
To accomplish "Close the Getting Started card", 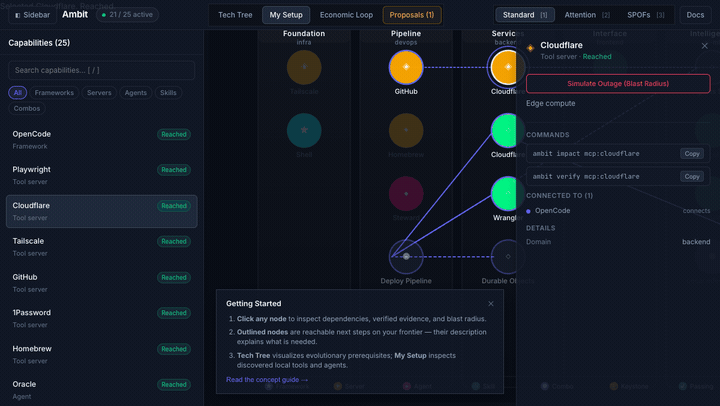I will point(490,304).
